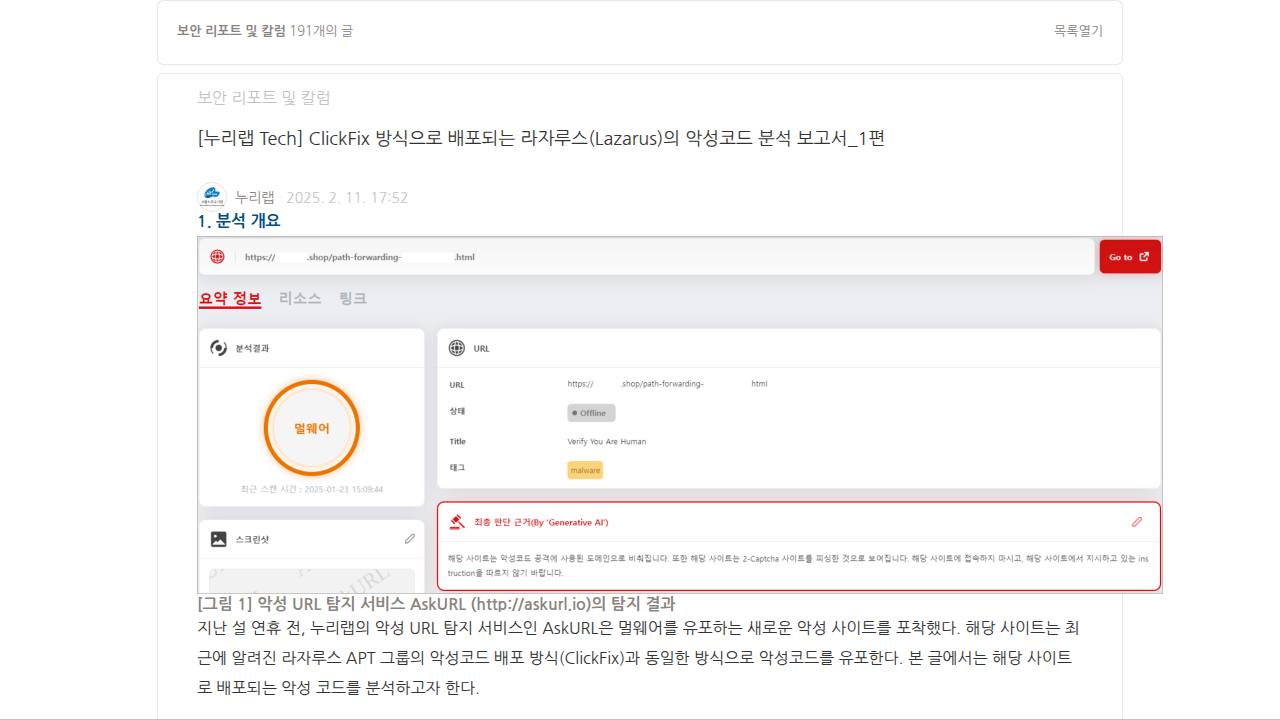
Task: Click the globe icon in the URL bar
Action: pos(217,257)
